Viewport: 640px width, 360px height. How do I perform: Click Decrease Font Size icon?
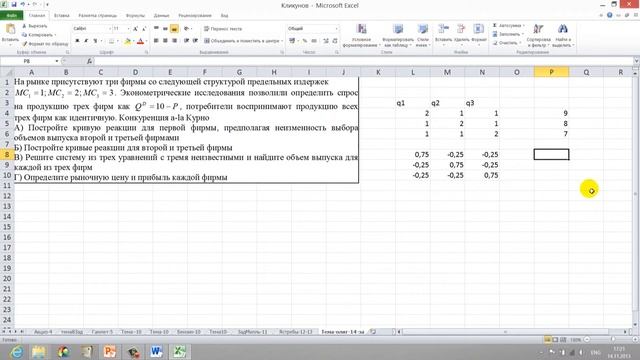tap(144, 29)
